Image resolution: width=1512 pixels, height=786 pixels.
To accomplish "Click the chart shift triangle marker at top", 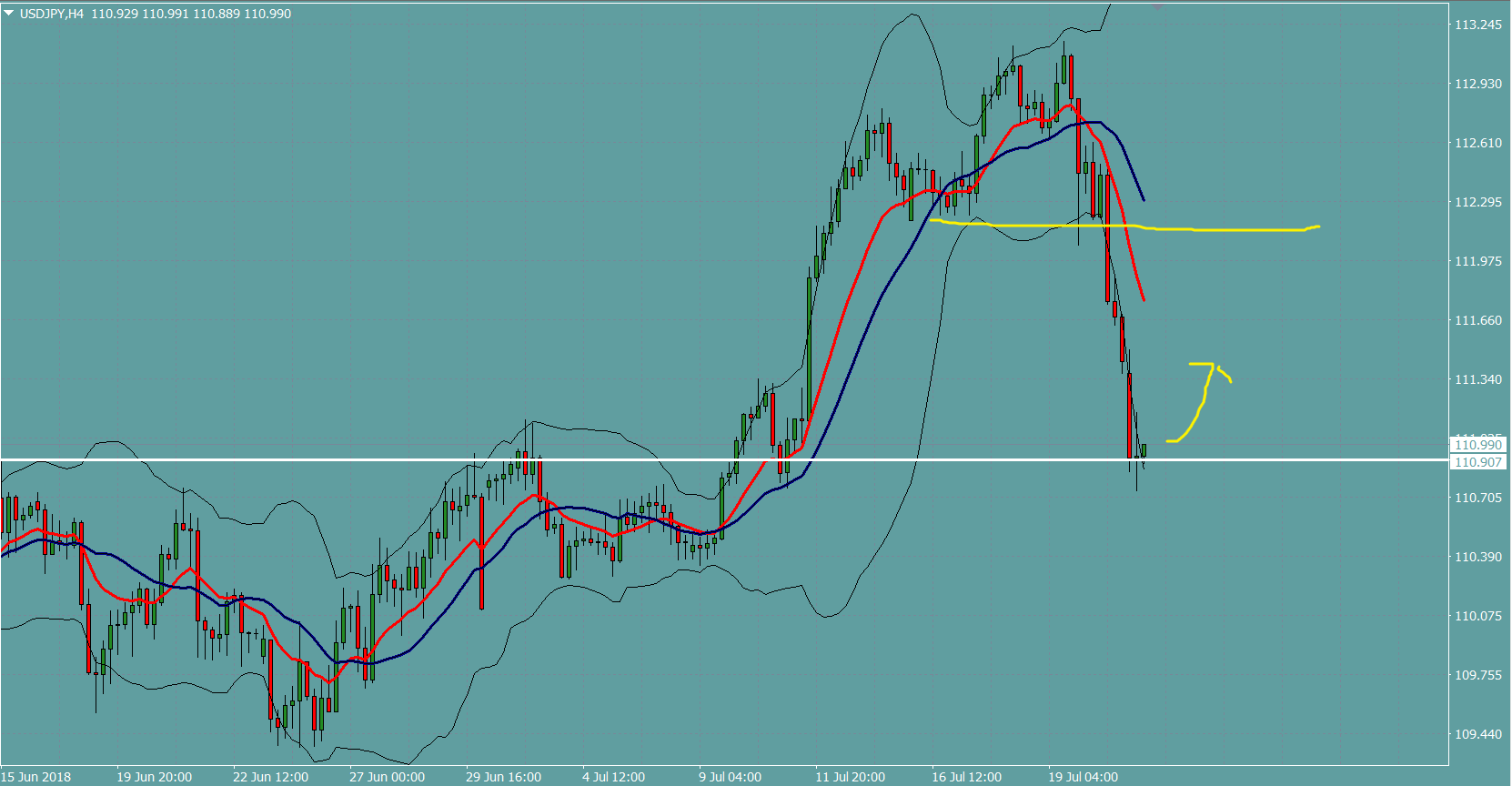I will tap(1157, 6).
